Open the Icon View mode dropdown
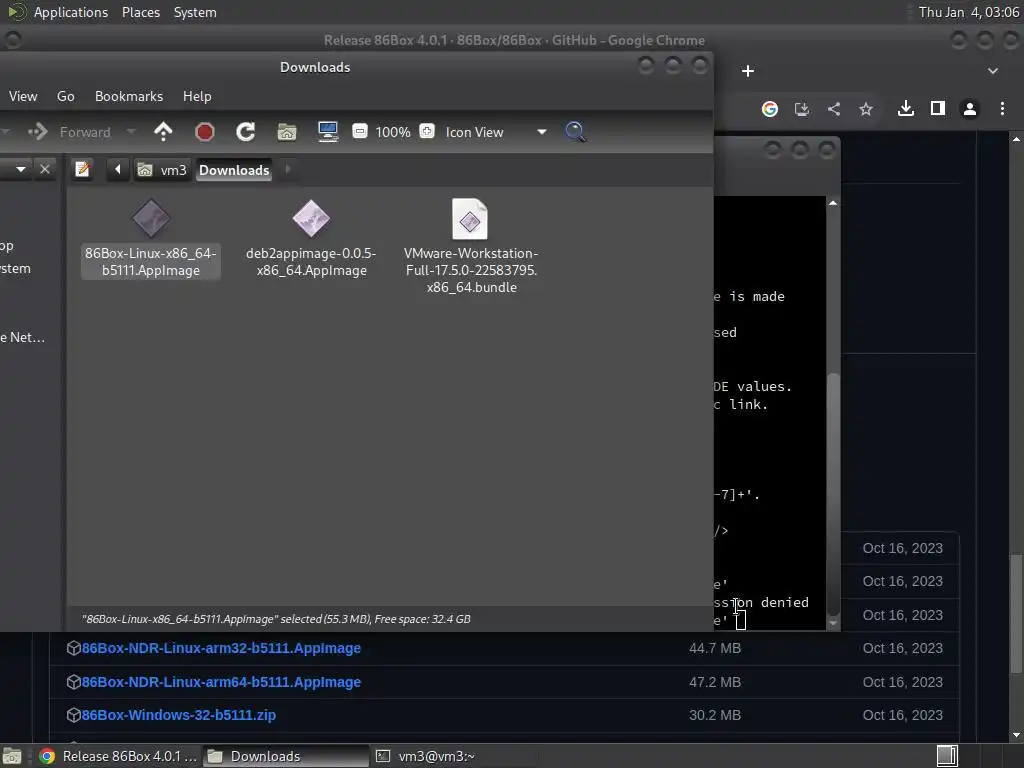The image size is (1024, 768). [x=496, y=132]
